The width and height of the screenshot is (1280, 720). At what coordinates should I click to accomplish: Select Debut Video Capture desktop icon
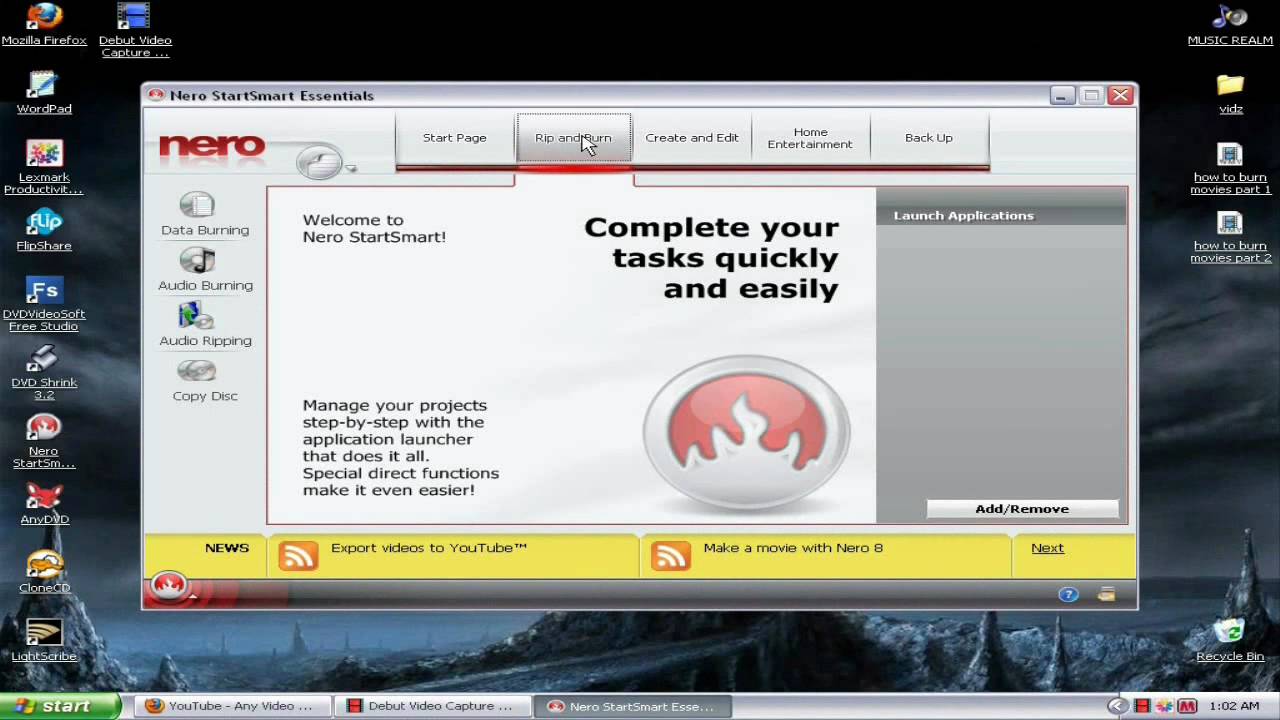tap(135, 30)
